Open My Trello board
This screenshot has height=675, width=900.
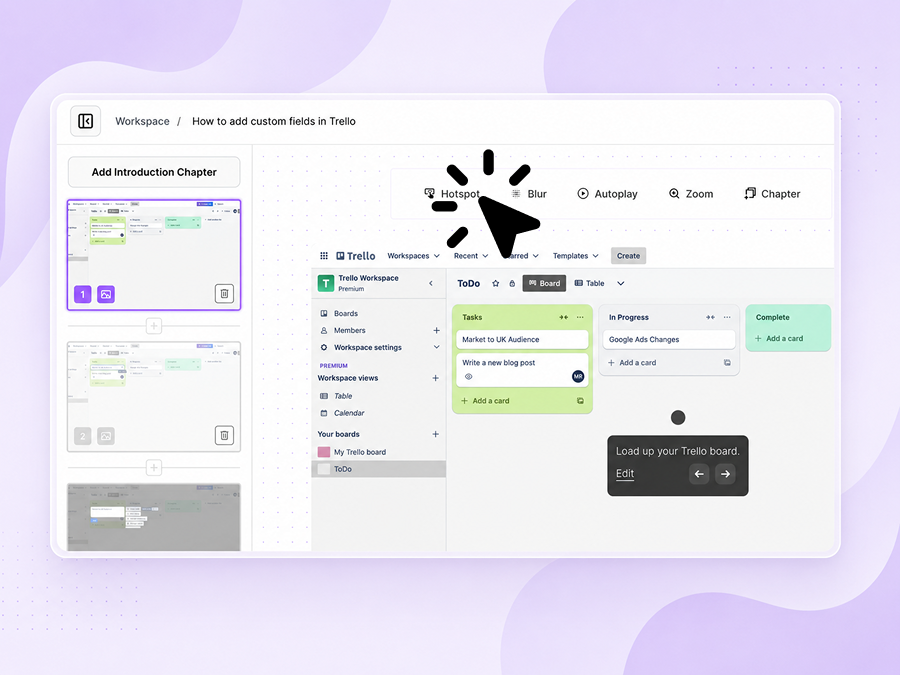tap(360, 452)
